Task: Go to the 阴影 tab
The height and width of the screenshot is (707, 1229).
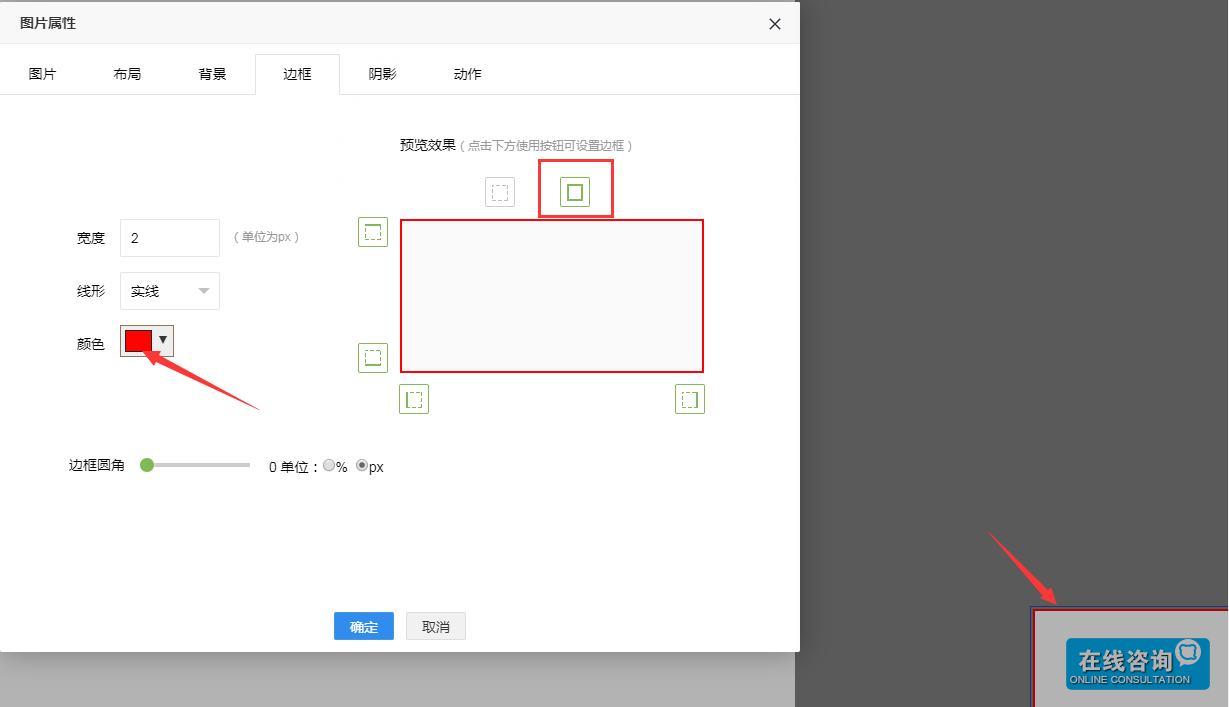Action: tap(382, 74)
